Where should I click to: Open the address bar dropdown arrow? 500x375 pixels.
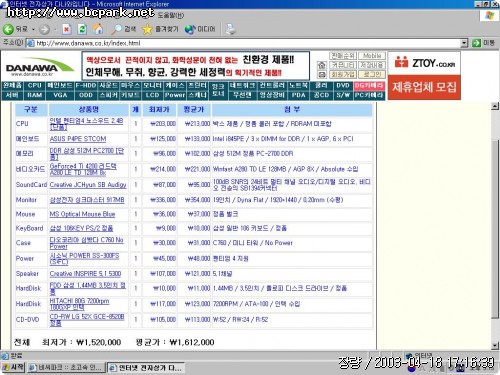click(x=464, y=43)
